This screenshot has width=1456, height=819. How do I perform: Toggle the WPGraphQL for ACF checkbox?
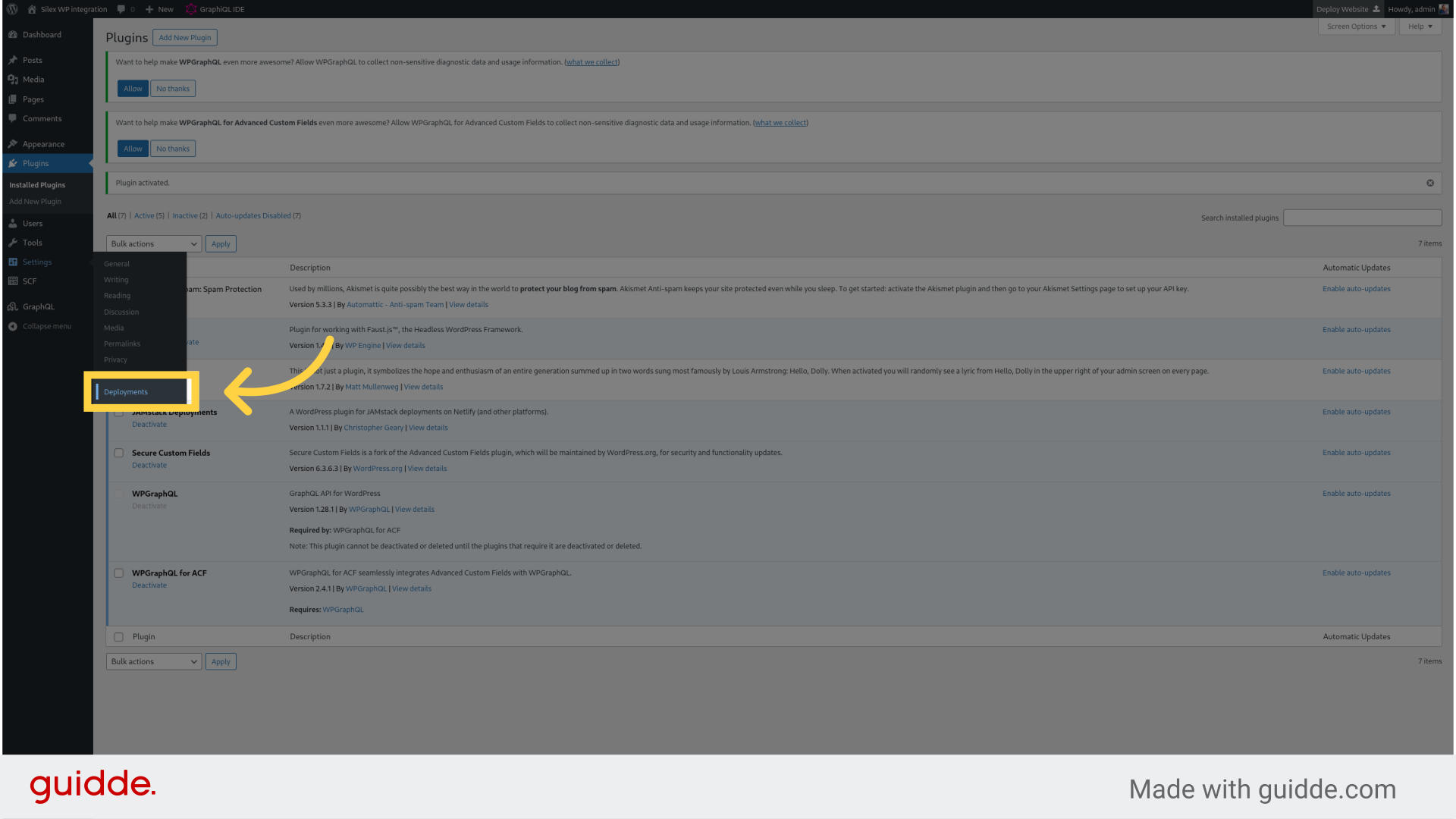coord(118,572)
